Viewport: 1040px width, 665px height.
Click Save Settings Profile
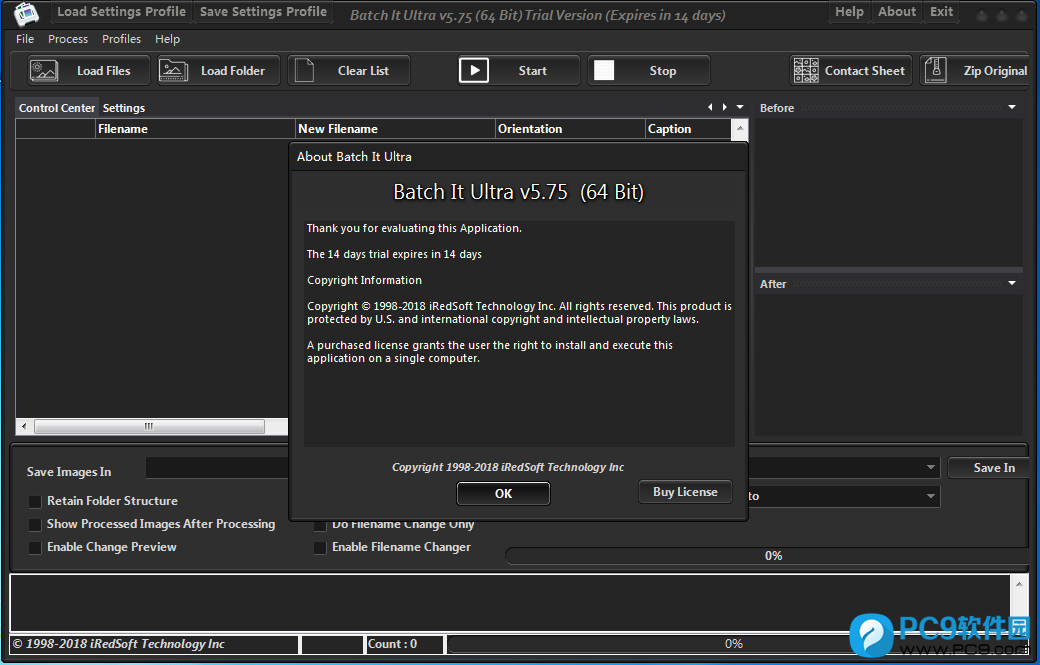tap(263, 12)
